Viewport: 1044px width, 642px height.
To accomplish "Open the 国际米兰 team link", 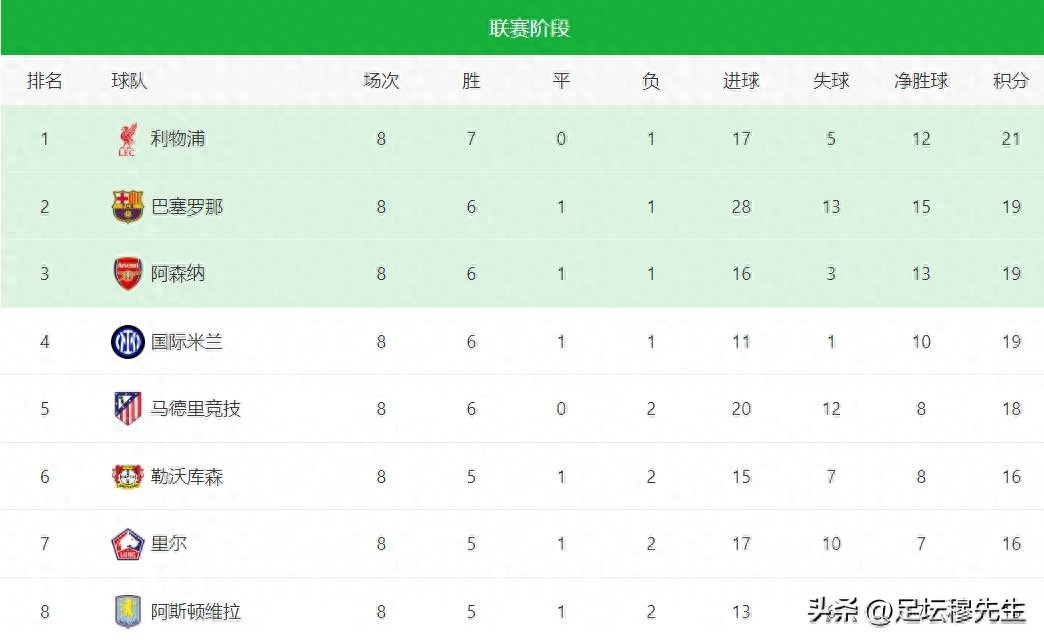I will point(187,342).
